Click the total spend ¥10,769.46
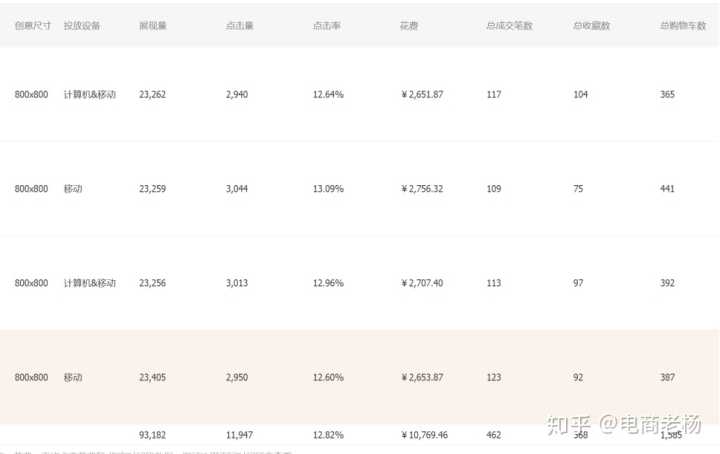The width and height of the screenshot is (720, 454). click(424, 435)
